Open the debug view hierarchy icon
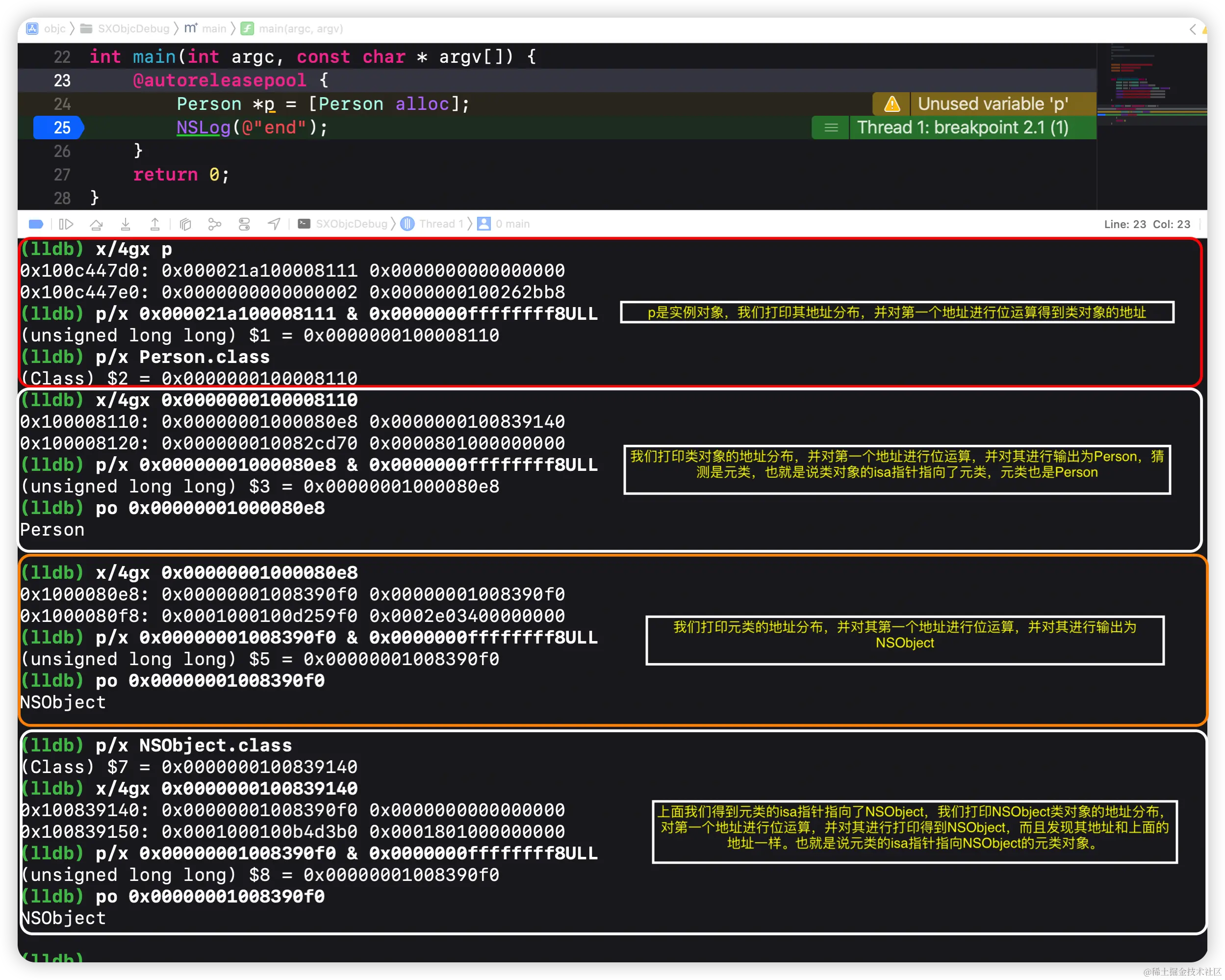1225x980 pixels. 185,224
